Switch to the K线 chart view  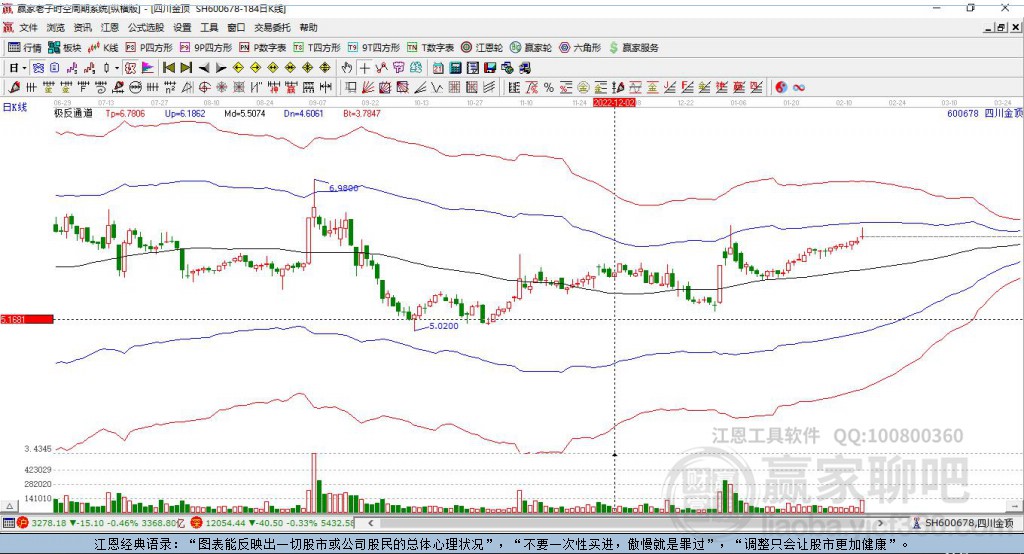(103, 48)
